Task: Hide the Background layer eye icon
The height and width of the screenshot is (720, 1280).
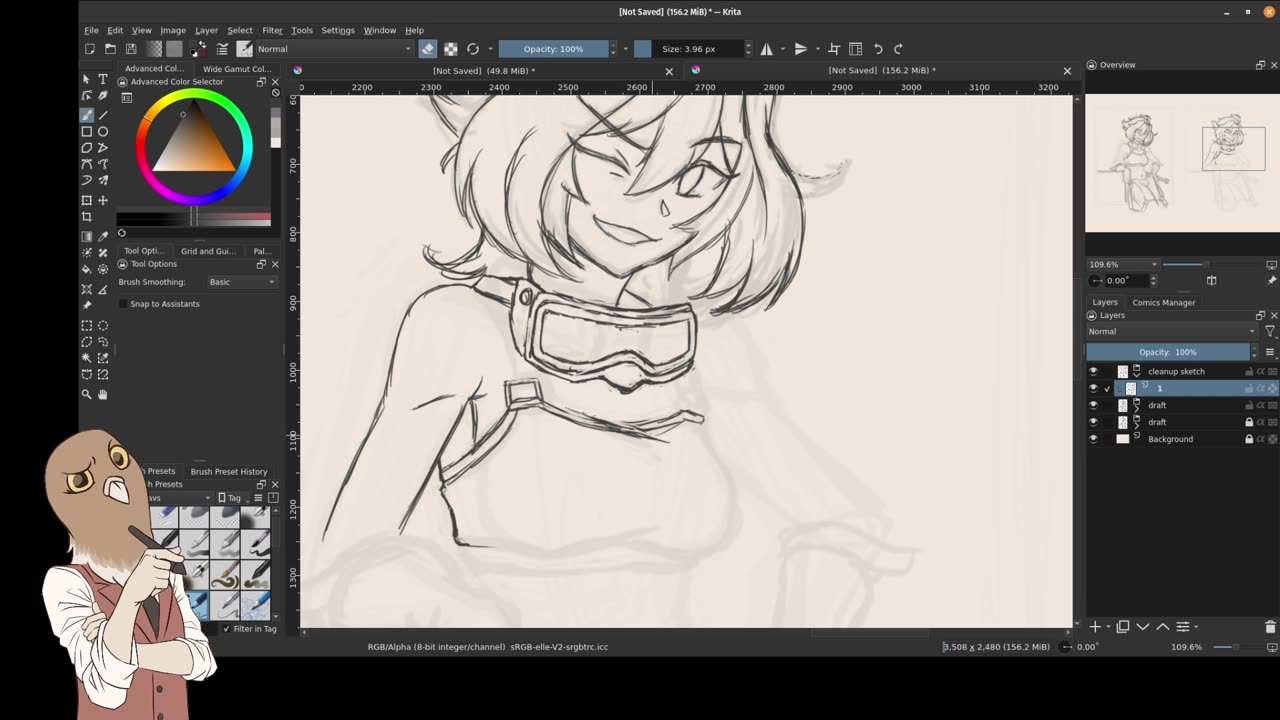Action: pos(1093,439)
